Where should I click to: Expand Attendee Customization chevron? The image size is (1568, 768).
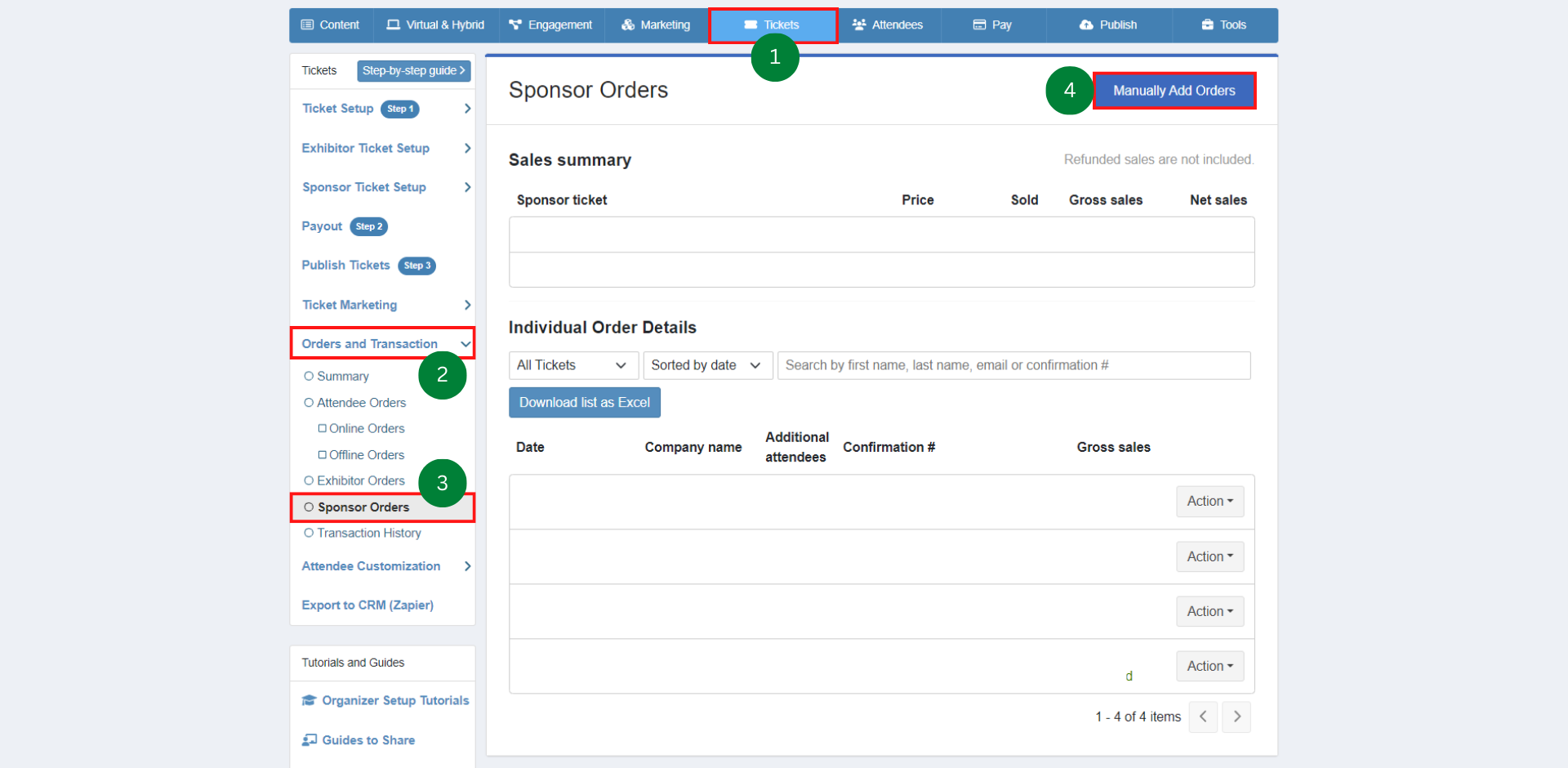click(x=467, y=566)
